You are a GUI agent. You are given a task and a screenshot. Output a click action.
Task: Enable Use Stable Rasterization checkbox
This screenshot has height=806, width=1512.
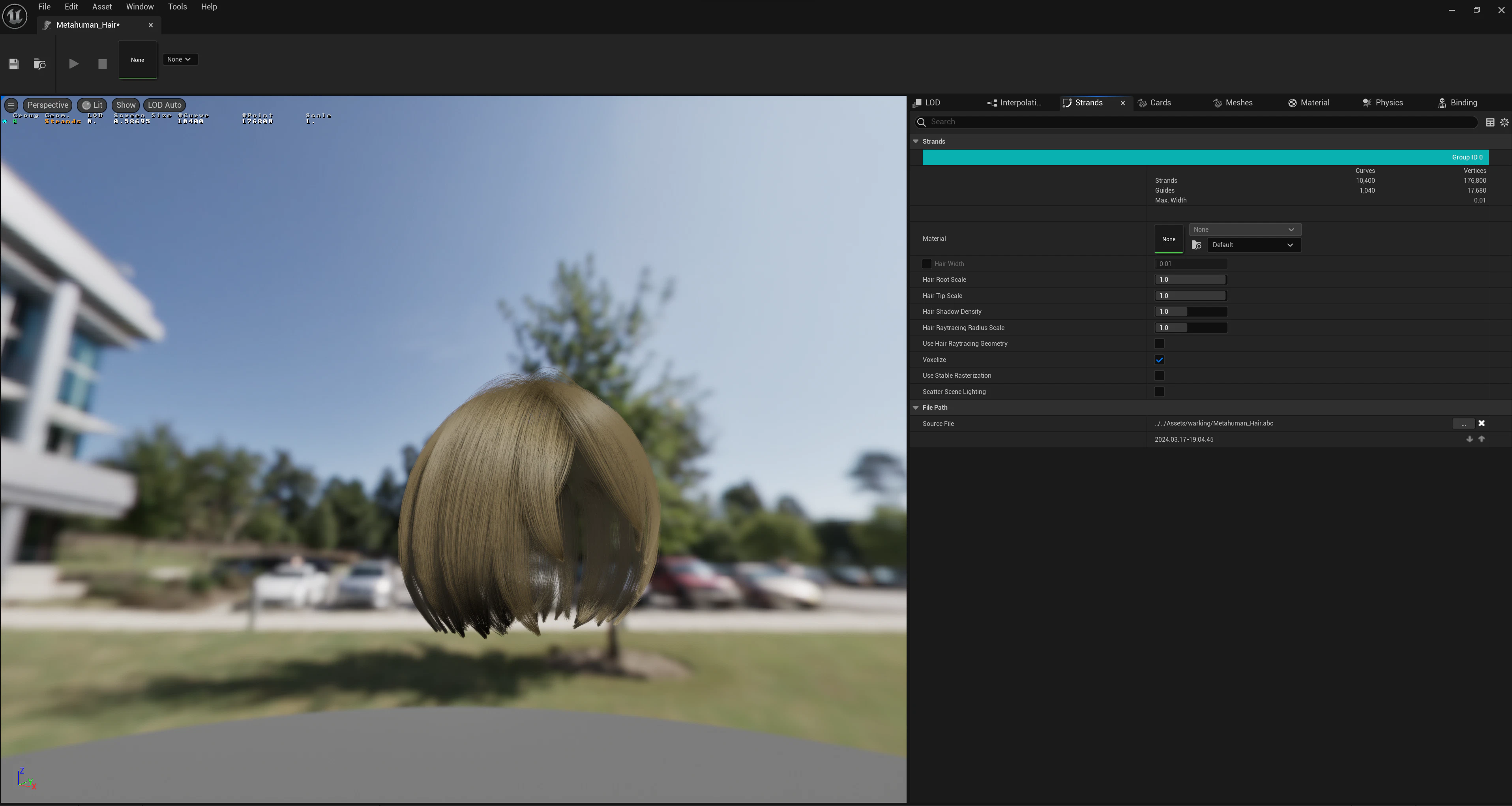coord(1159,376)
